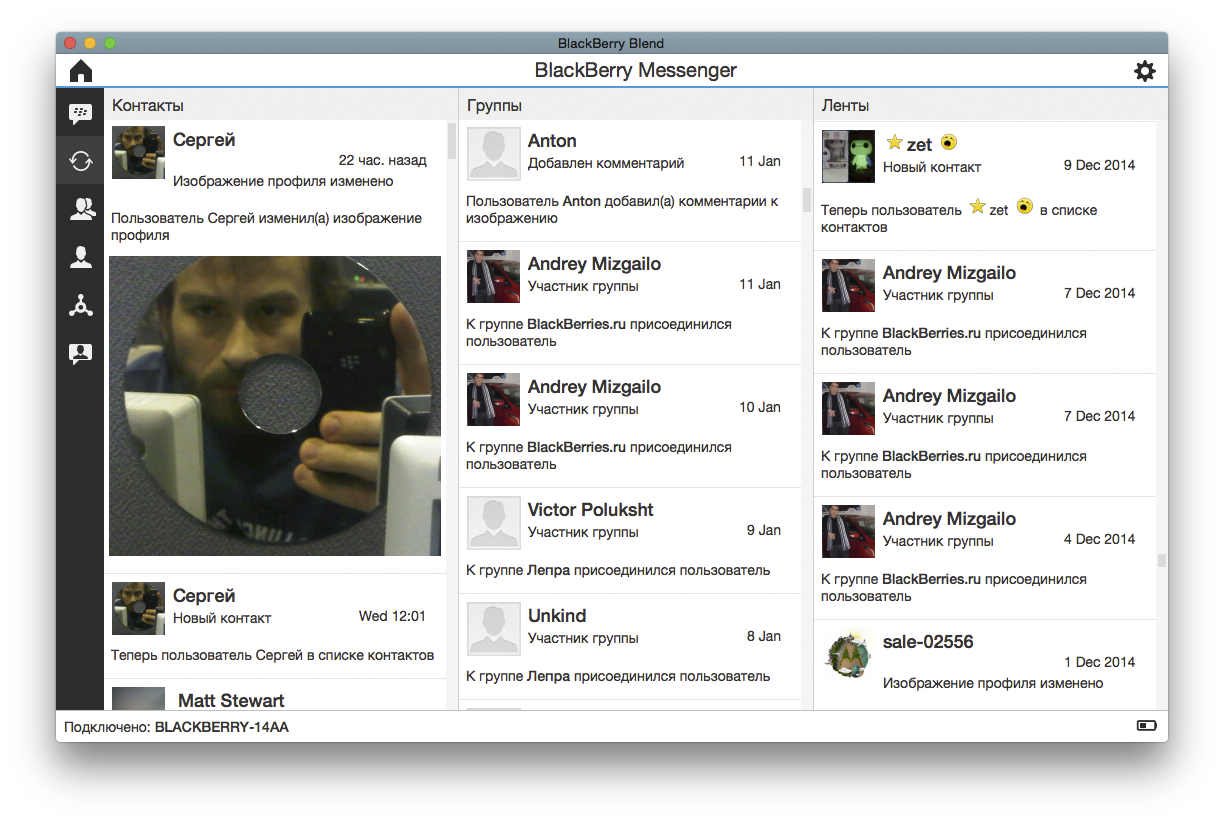The width and height of the screenshot is (1224, 822).
Task: Click 'Изображение профиля изменено' under Сергей
Action: tap(283, 181)
